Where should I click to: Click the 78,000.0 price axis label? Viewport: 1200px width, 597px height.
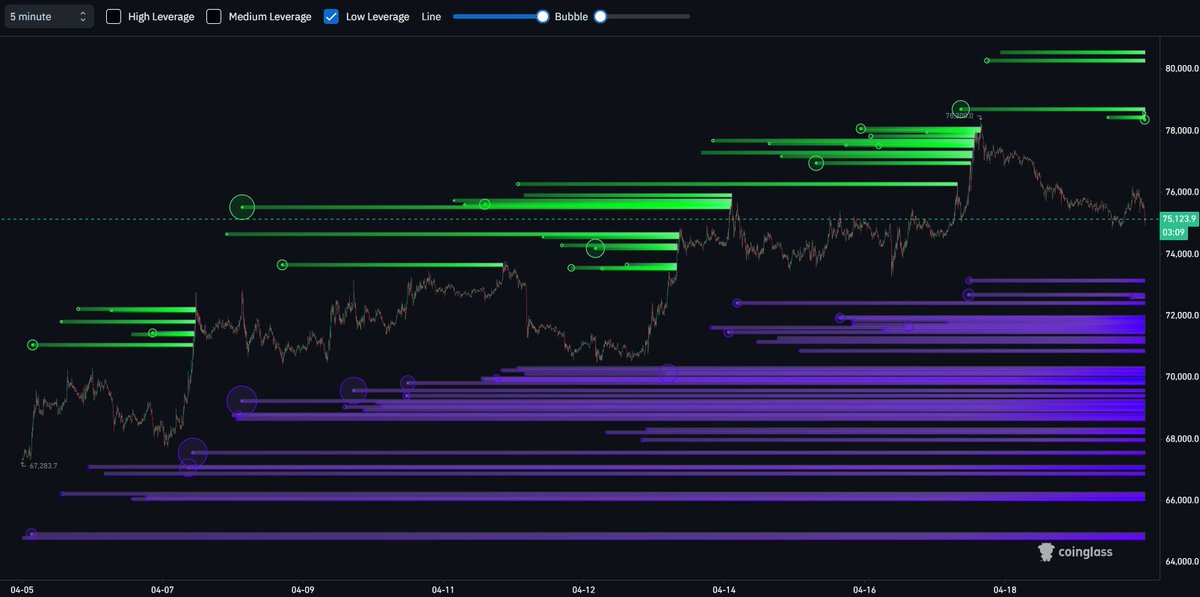1180,131
